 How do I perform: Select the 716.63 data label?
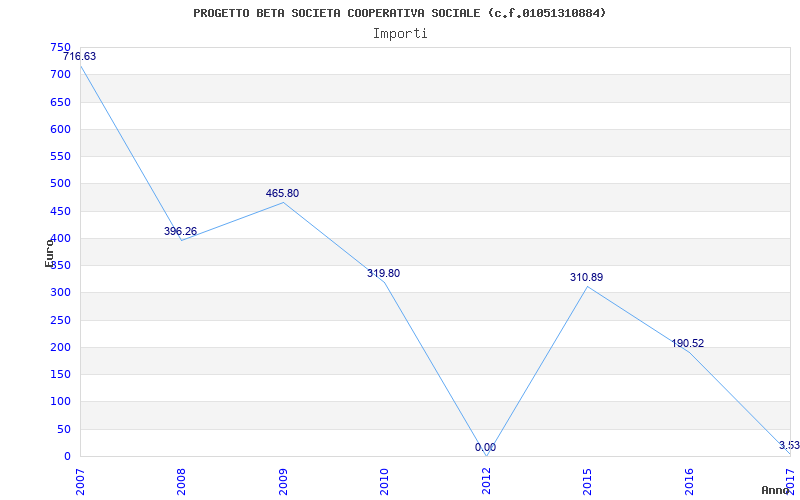click(80, 56)
